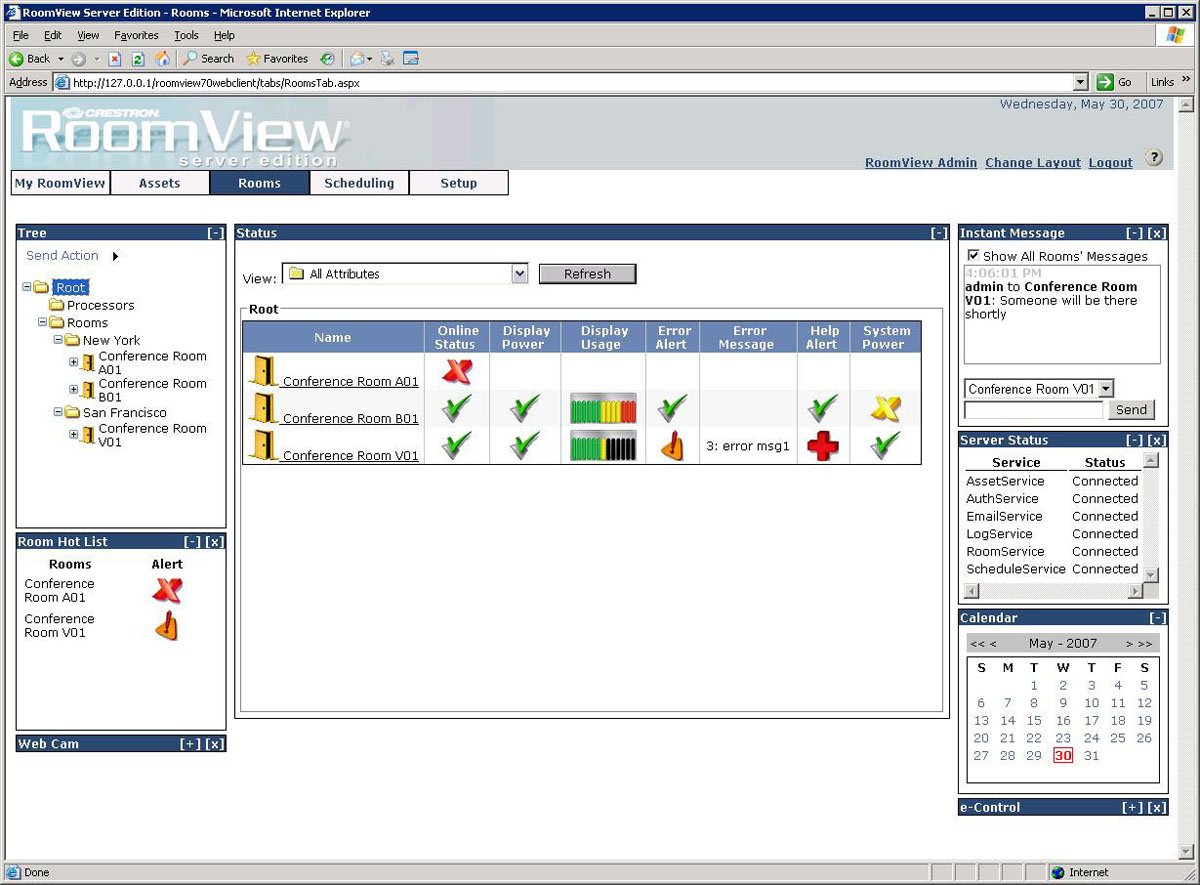The image size is (1200, 885).
Task: Expand the Conference Room V01 tree node
Action: coord(71,435)
